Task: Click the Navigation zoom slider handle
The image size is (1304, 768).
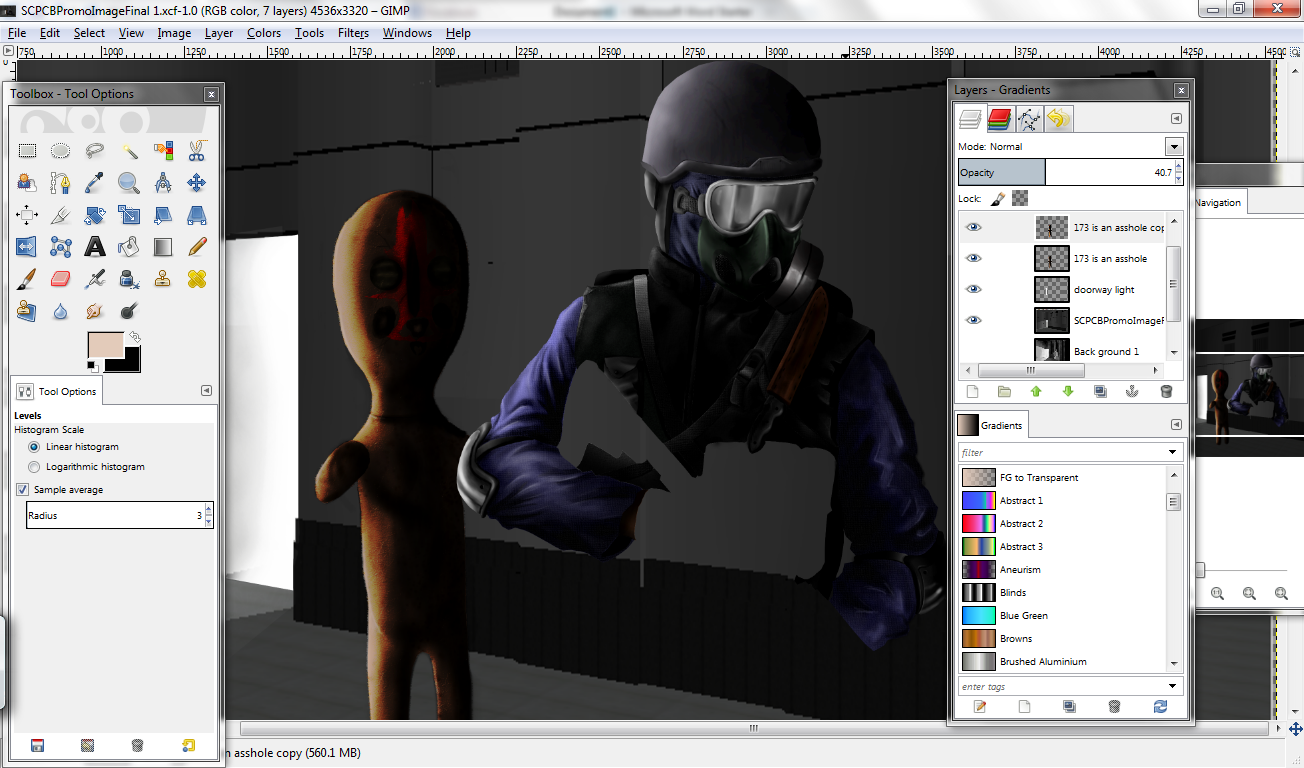Action: click(1199, 570)
